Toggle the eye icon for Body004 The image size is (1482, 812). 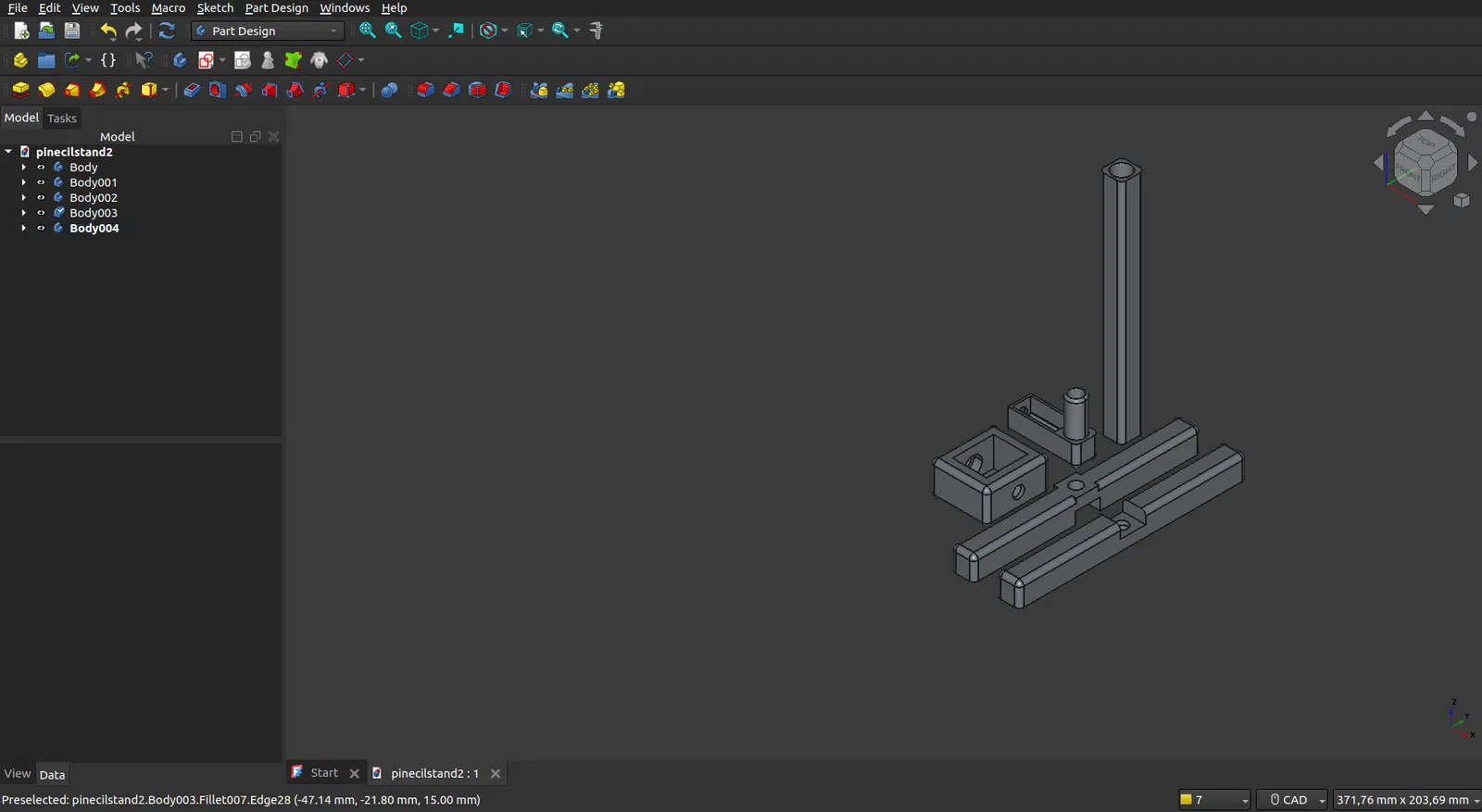(x=41, y=228)
